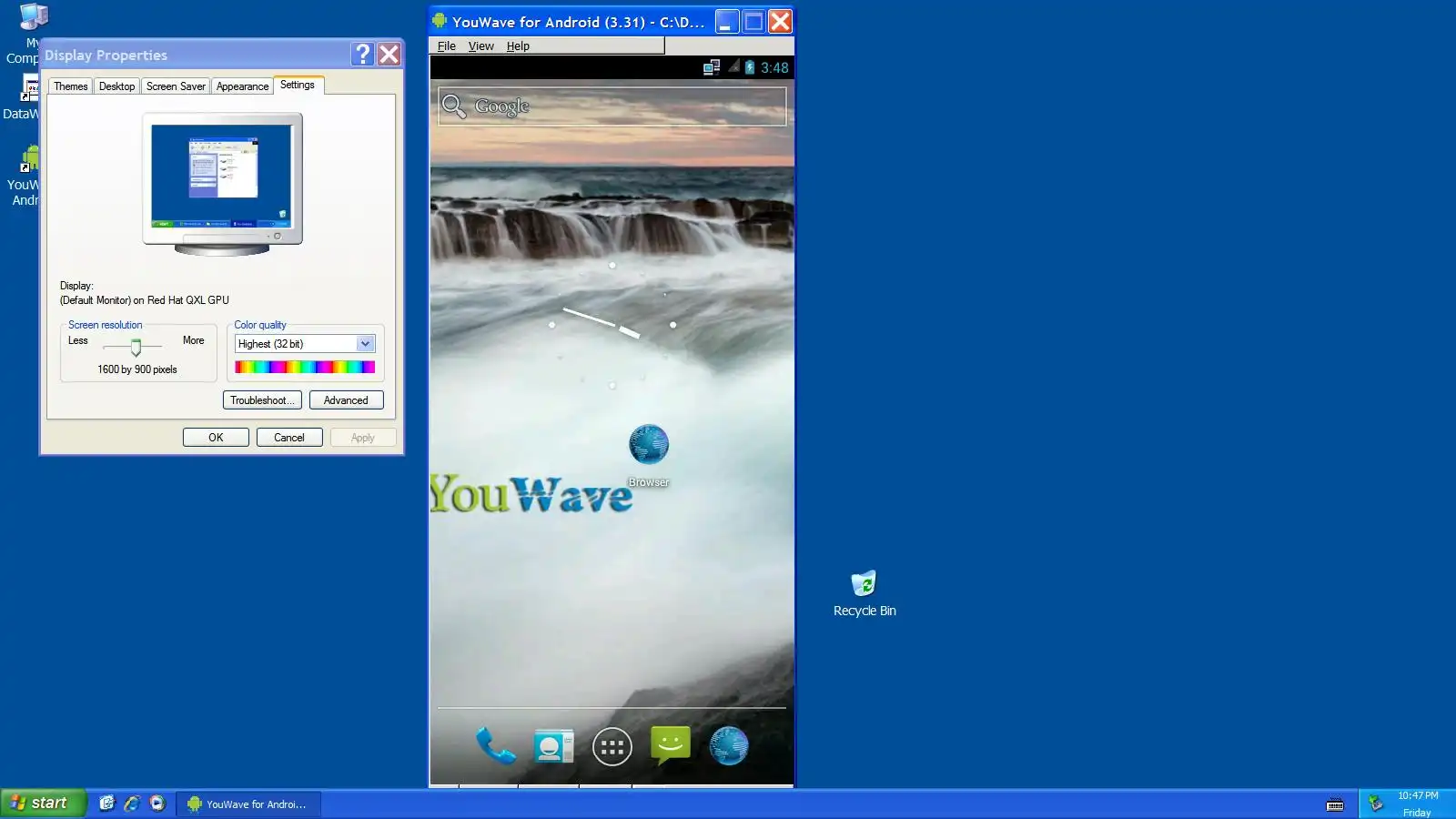The image size is (1456, 819).
Task: Launch the Browser globe in the dock
Action: click(x=729, y=746)
